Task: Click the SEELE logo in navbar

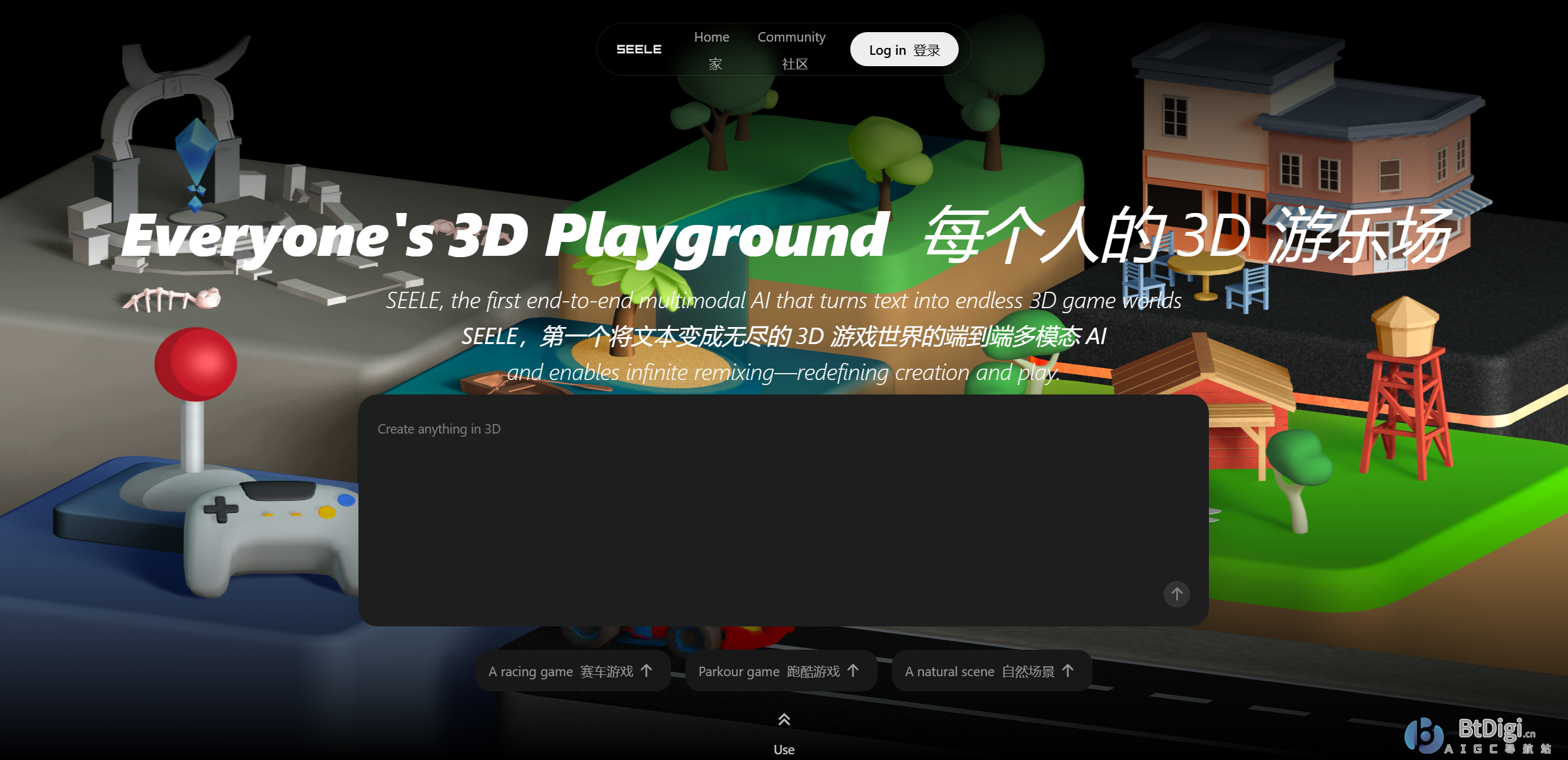Action: point(639,49)
